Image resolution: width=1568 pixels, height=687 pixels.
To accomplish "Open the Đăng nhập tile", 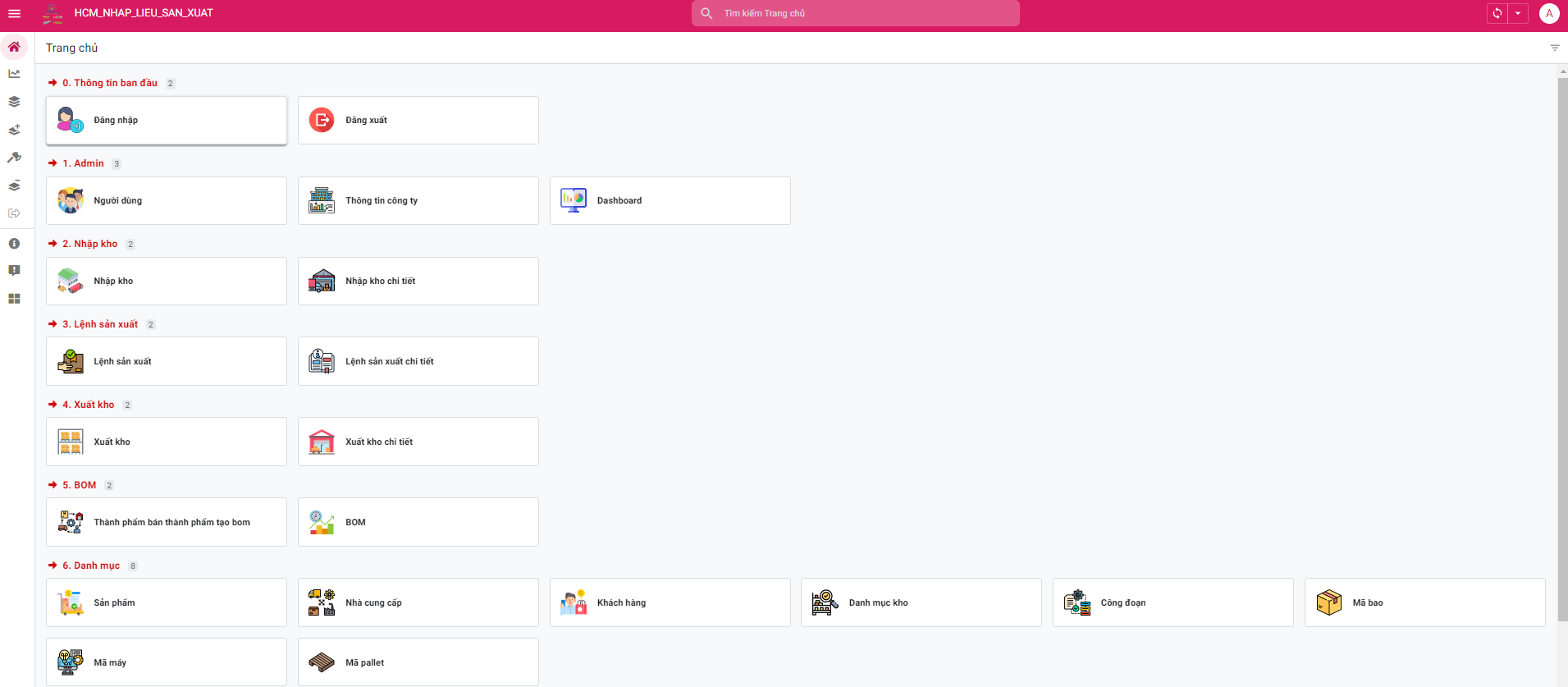I will tap(167, 121).
